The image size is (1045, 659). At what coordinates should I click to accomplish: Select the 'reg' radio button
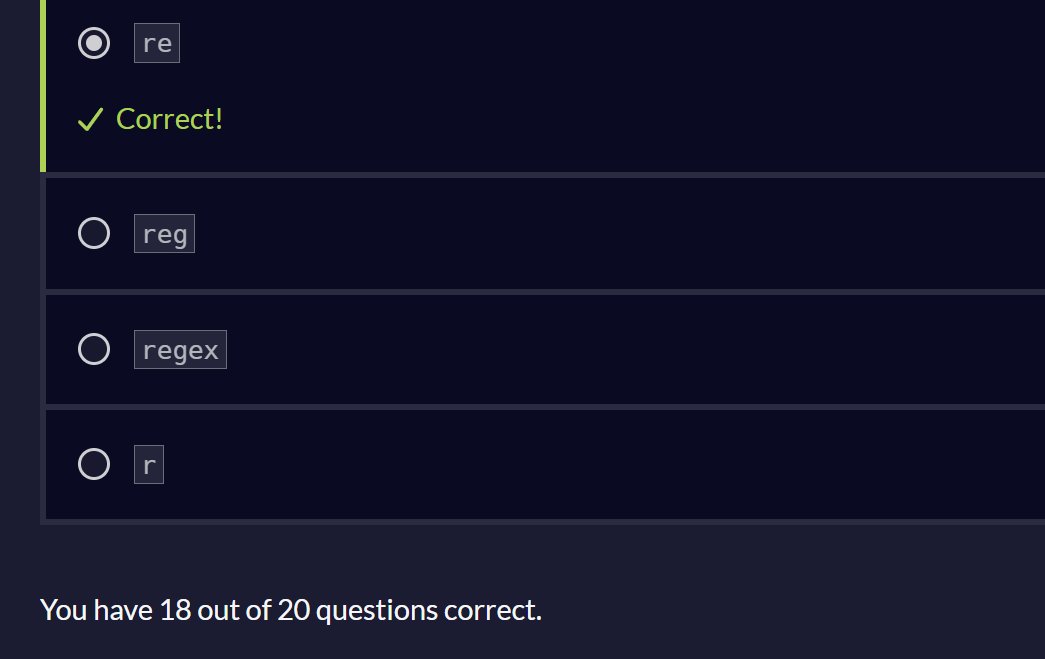click(x=94, y=234)
